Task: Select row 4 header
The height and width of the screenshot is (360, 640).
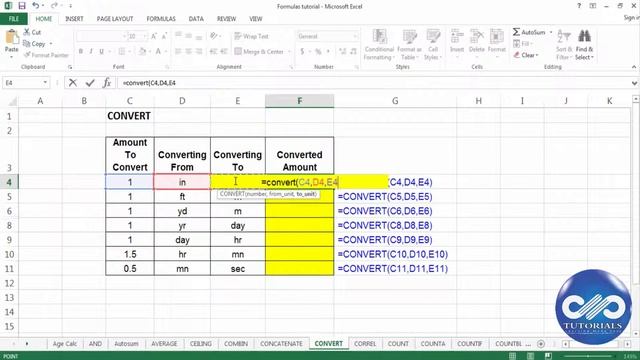Action: coord(9,182)
